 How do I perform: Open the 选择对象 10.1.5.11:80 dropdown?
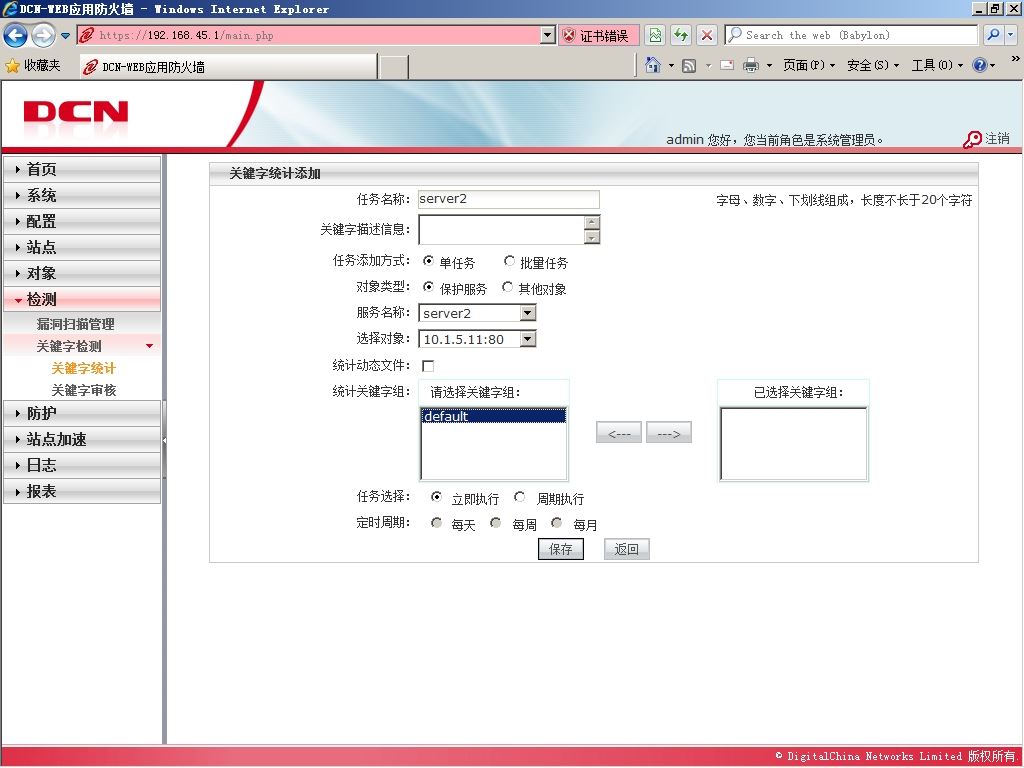coord(477,339)
